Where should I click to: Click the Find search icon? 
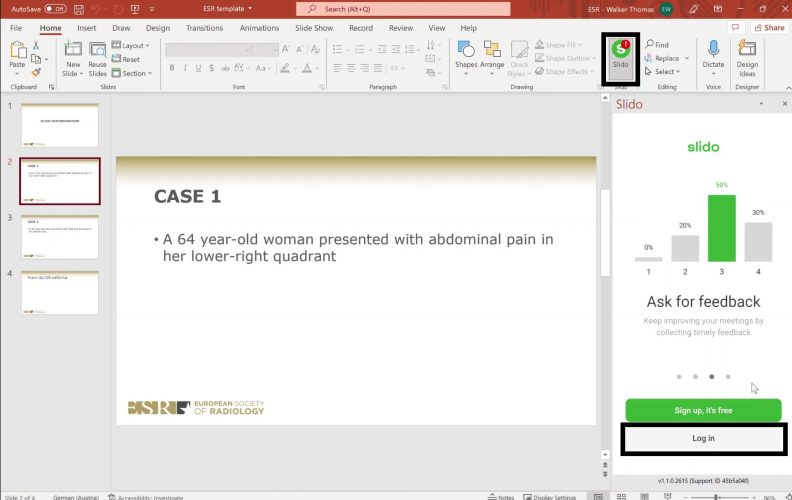pos(650,45)
